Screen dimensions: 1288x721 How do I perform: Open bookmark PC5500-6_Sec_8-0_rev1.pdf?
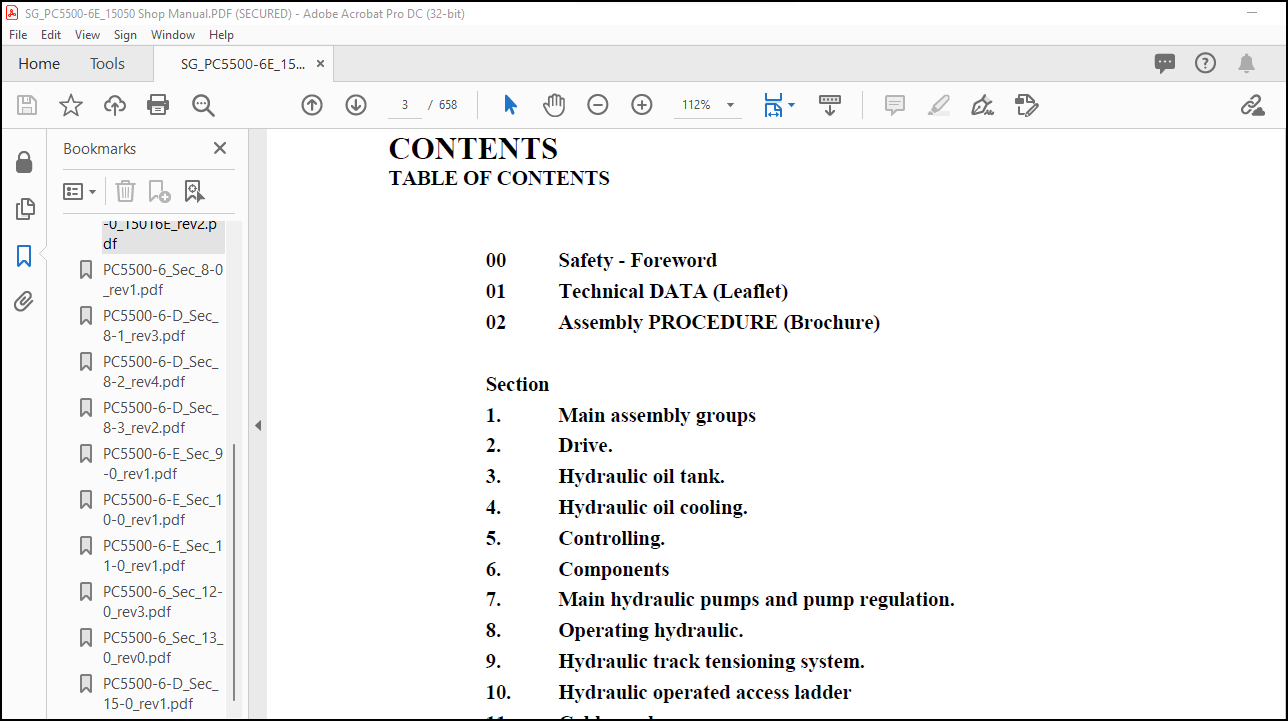point(163,280)
